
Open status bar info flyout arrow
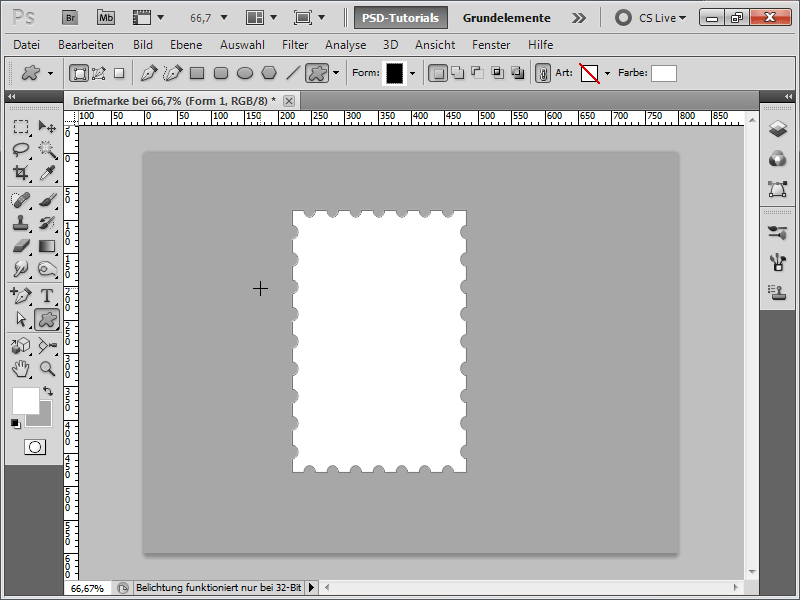coord(311,588)
